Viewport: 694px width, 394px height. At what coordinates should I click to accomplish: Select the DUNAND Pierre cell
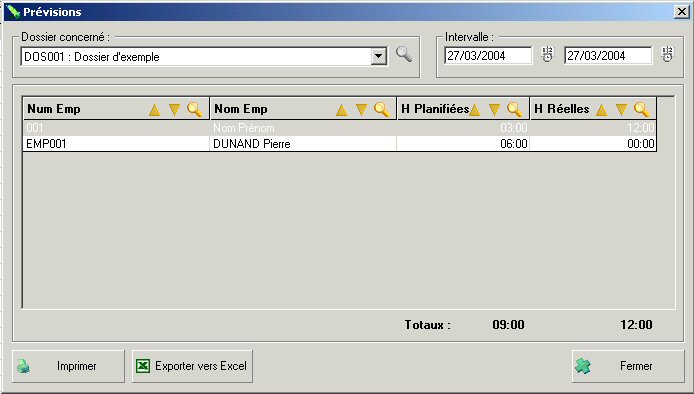(x=303, y=143)
